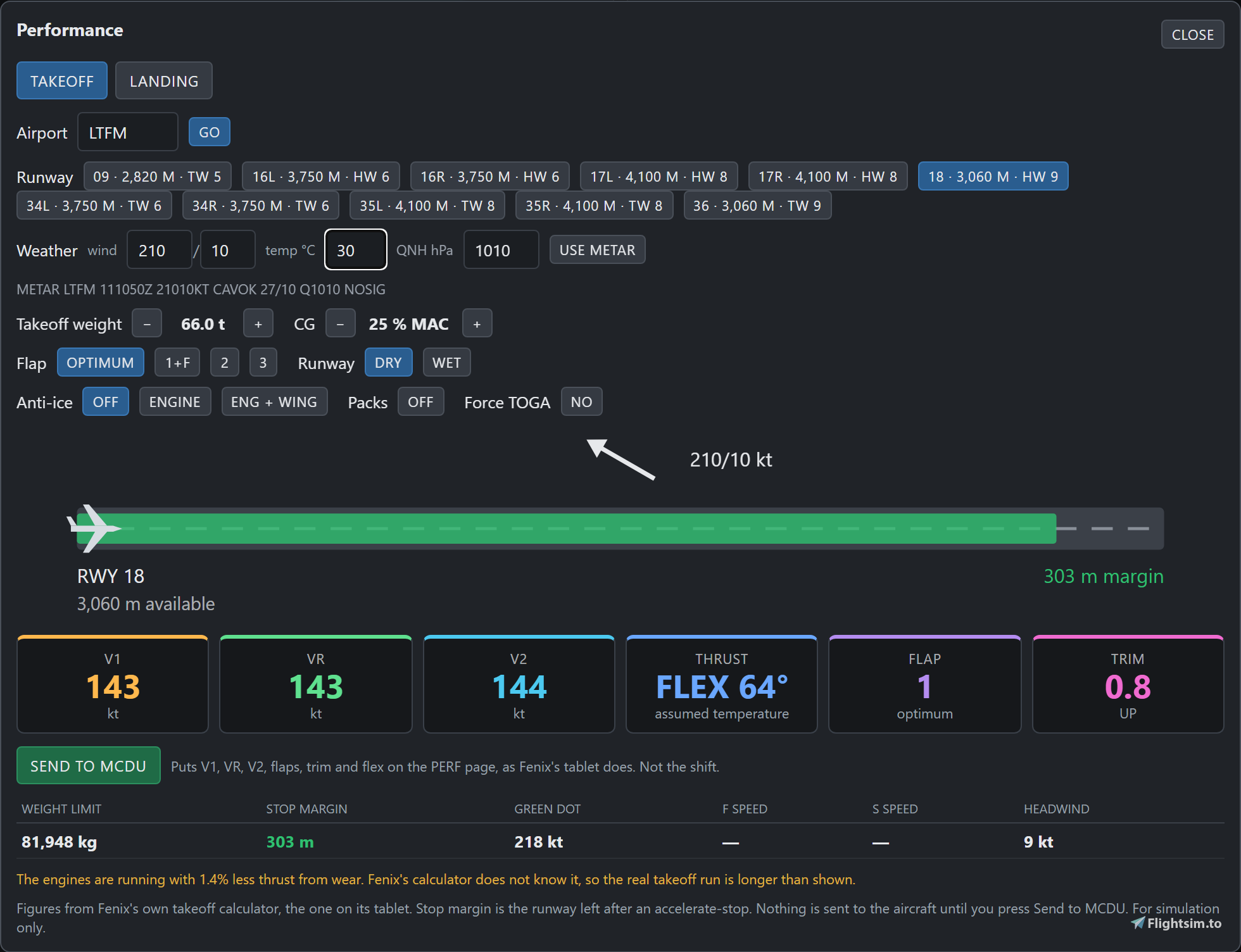Choose runway 34L · 3,750 M · TW 6
1241x952 pixels.
point(94,206)
